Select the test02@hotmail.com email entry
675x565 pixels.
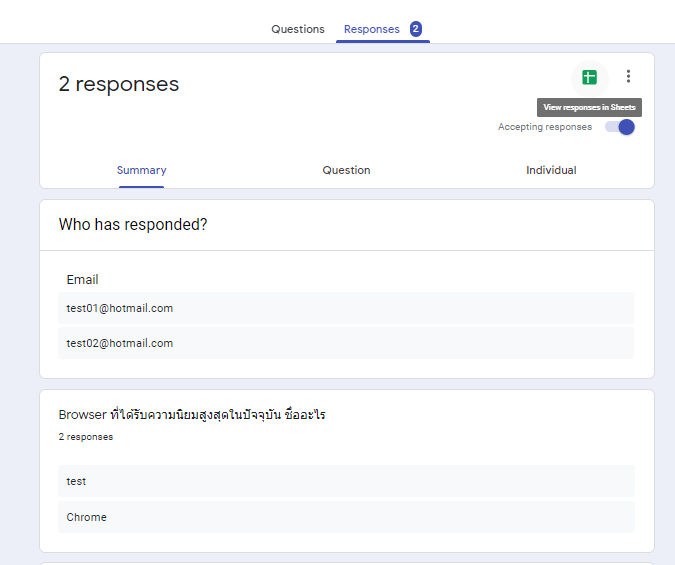point(120,343)
